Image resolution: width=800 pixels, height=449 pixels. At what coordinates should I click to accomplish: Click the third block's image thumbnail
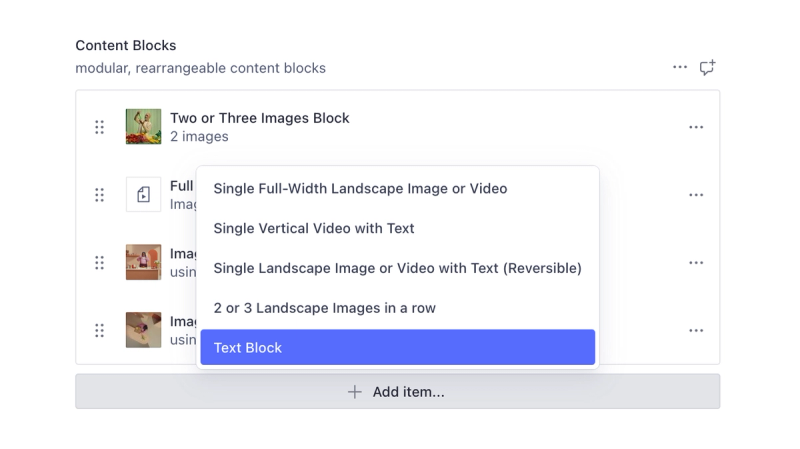pos(143,263)
